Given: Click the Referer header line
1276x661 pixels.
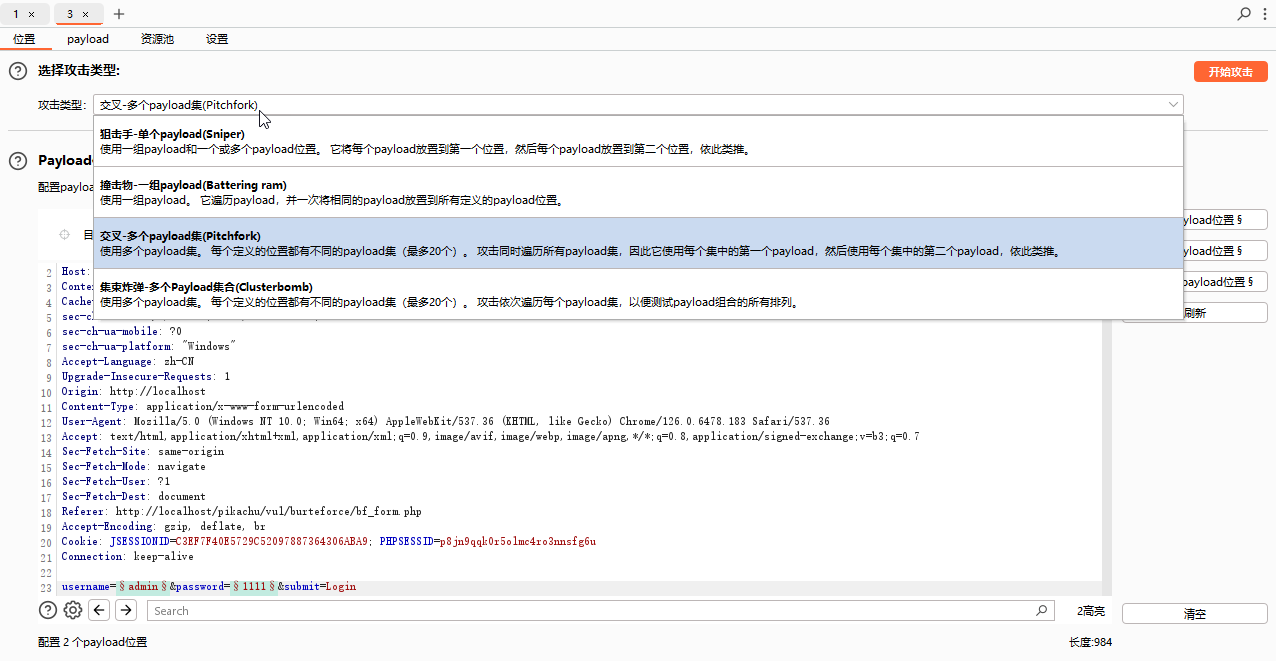Looking at the screenshot, I should [242, 511].
